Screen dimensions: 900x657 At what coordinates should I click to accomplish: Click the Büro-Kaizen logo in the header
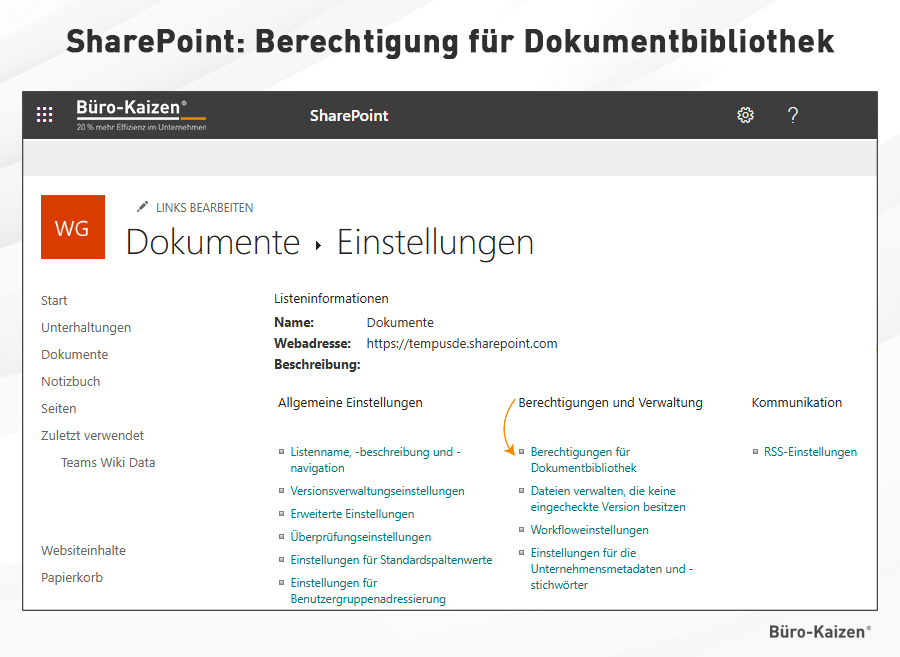point(141,115)
